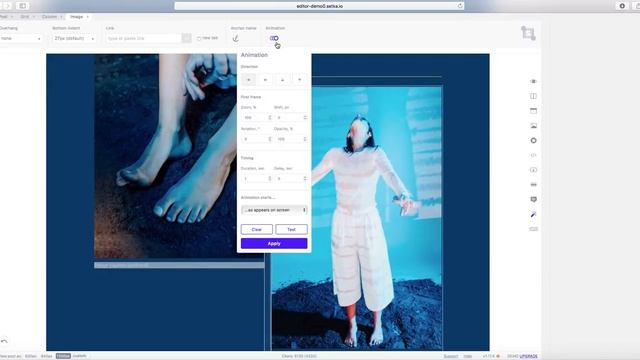Viewport: 640px width, 360px height.
Task: Click the code embed icon in right sidebar
Action: pyautogui.click(x=533, y=155)
